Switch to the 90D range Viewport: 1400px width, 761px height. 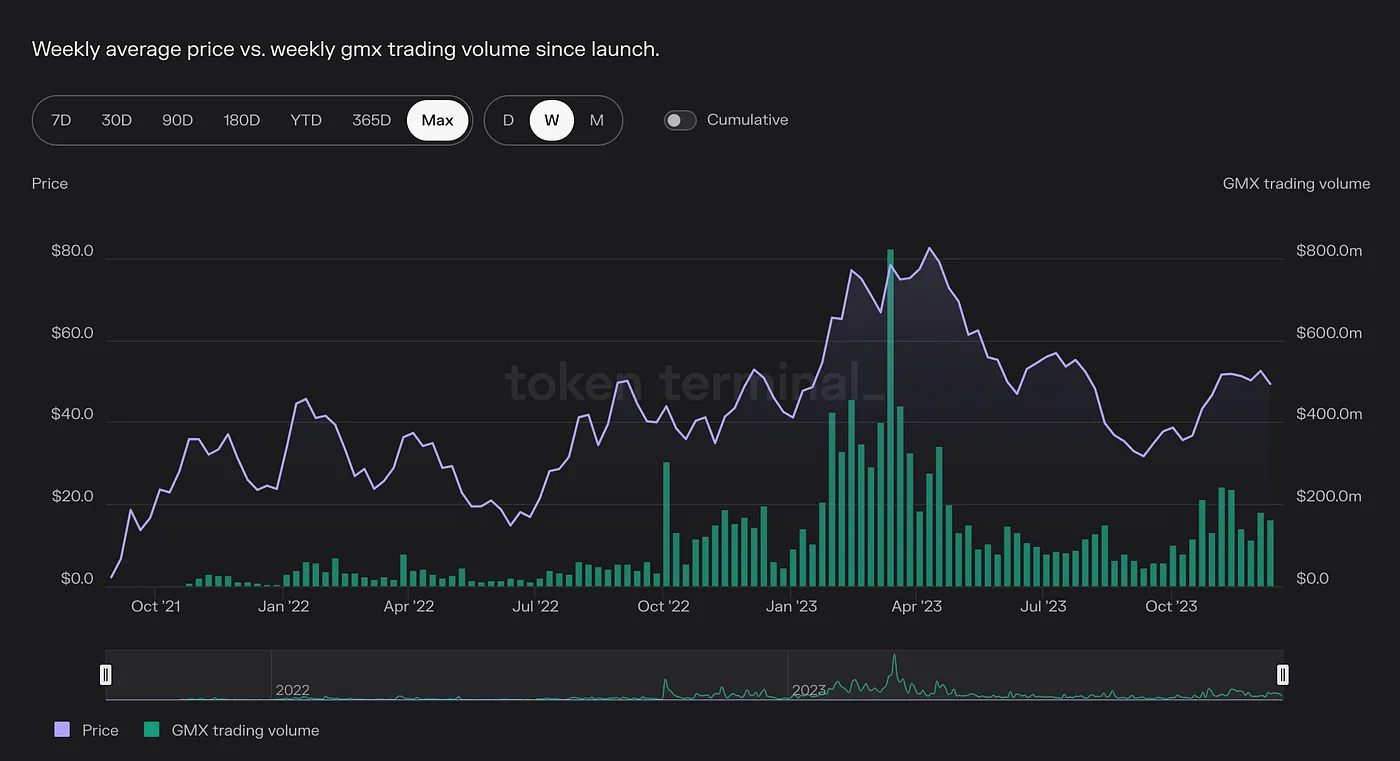click(177, 120)
